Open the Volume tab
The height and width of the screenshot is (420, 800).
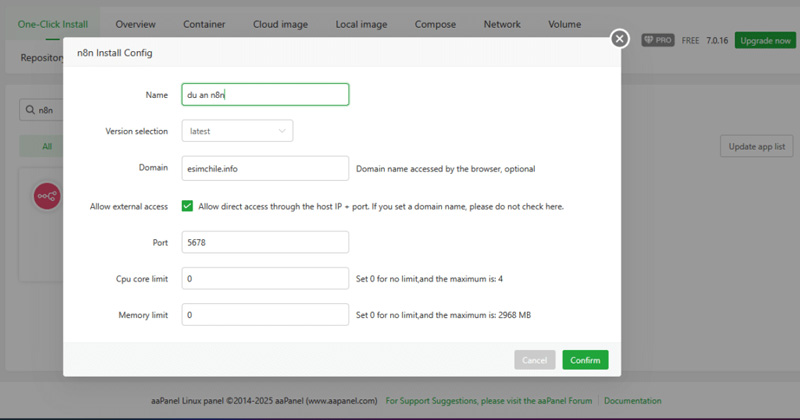[564, 24]
